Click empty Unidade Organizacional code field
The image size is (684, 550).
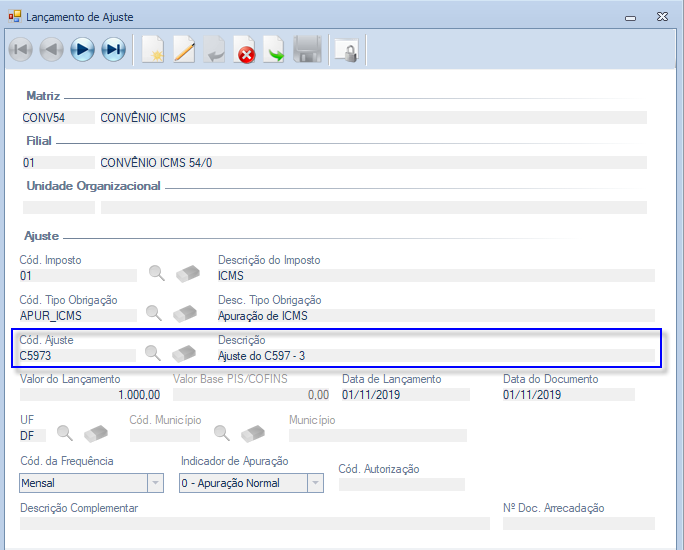pos(58,207)
